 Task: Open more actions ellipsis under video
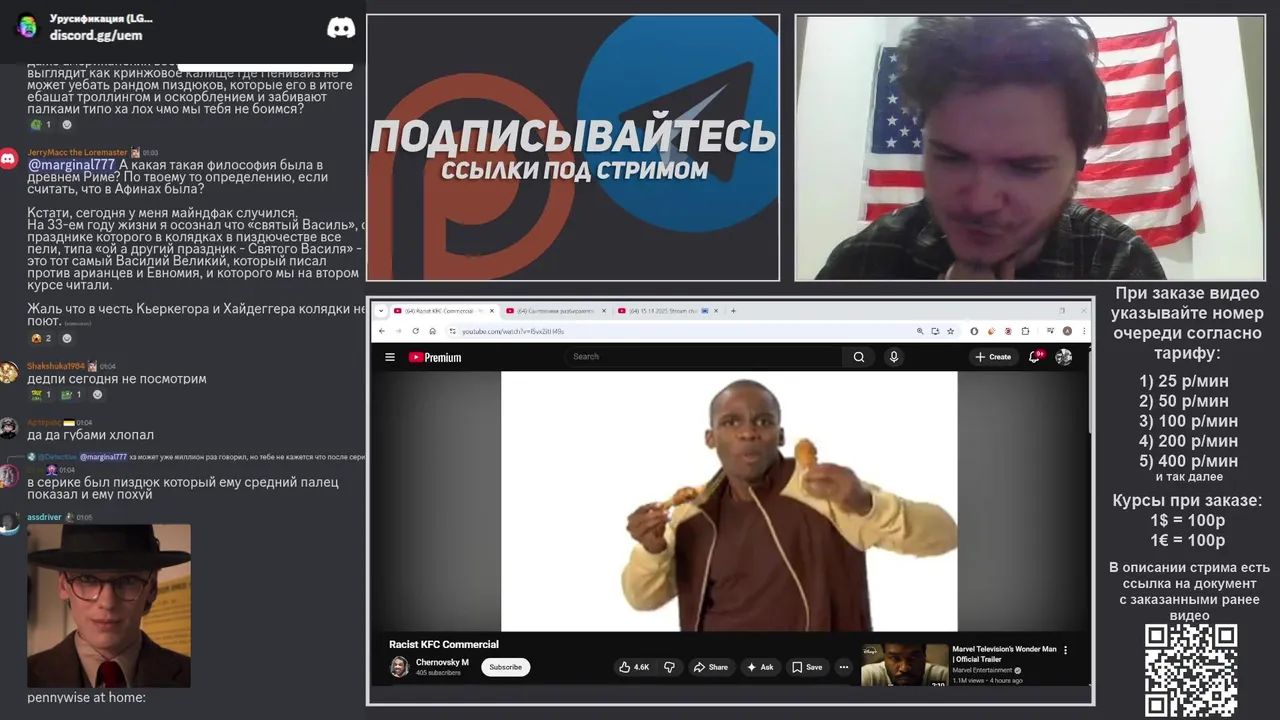[844, 667]
